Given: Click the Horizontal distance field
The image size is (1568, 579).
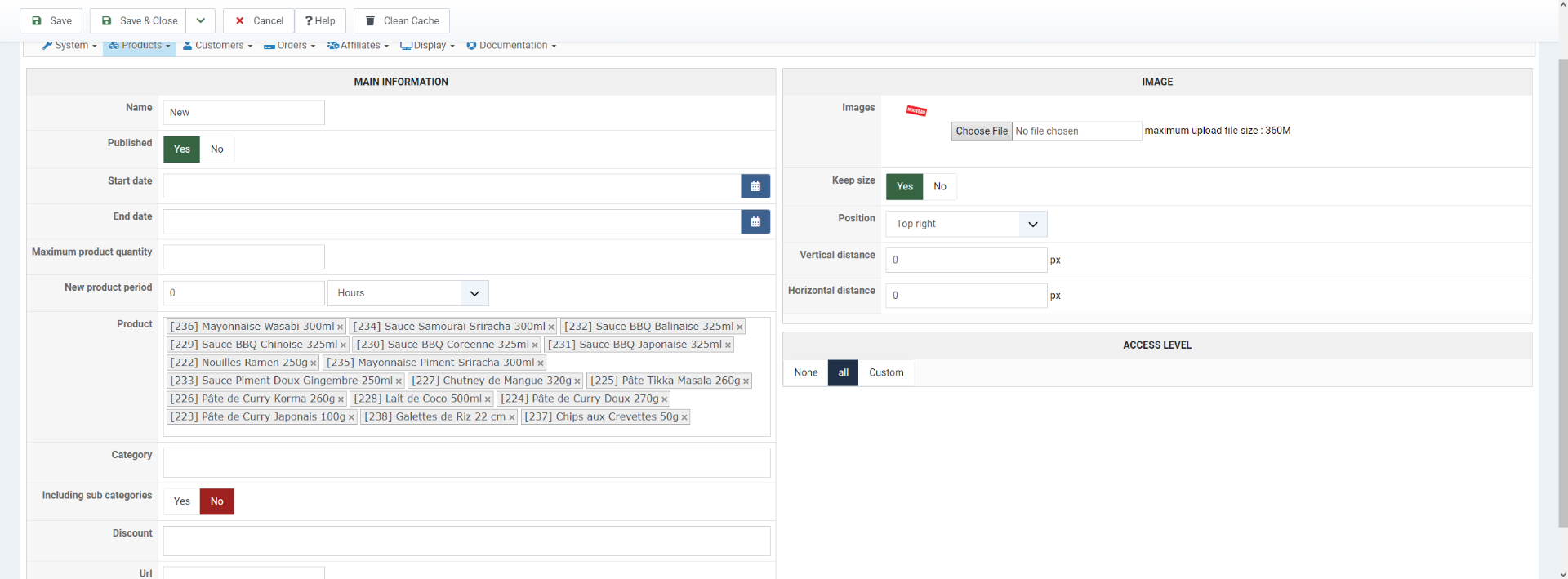Looking at the screenshot, I should point(966,296).
